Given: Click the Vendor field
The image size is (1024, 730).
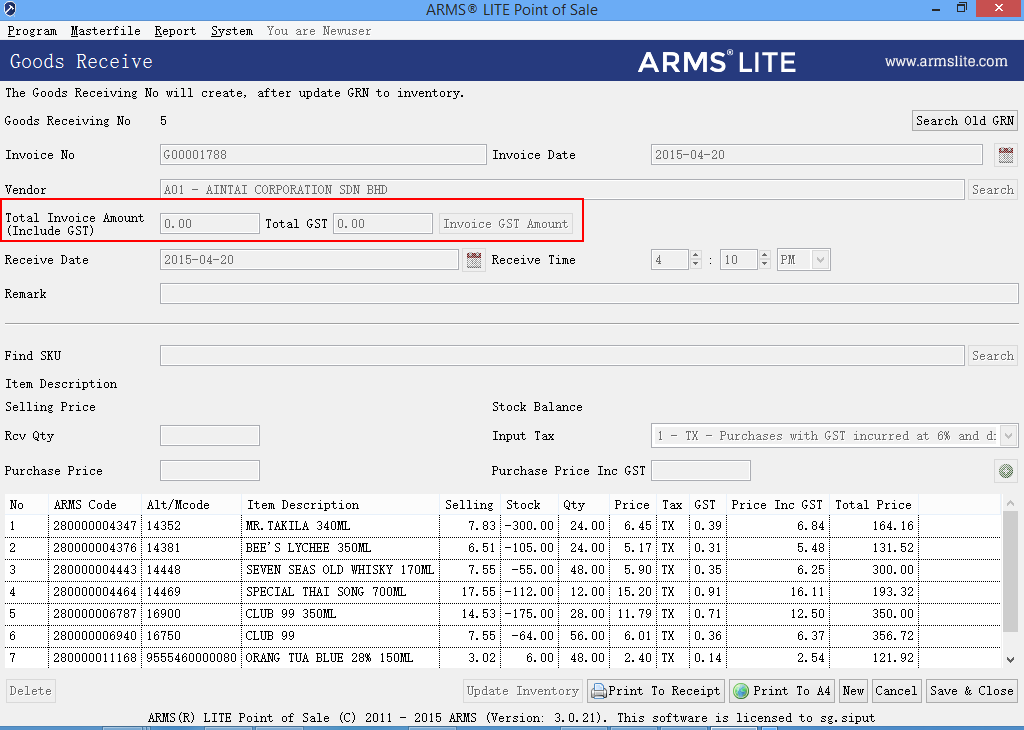Looking at the screenshot, I should (x=562, y=190).
